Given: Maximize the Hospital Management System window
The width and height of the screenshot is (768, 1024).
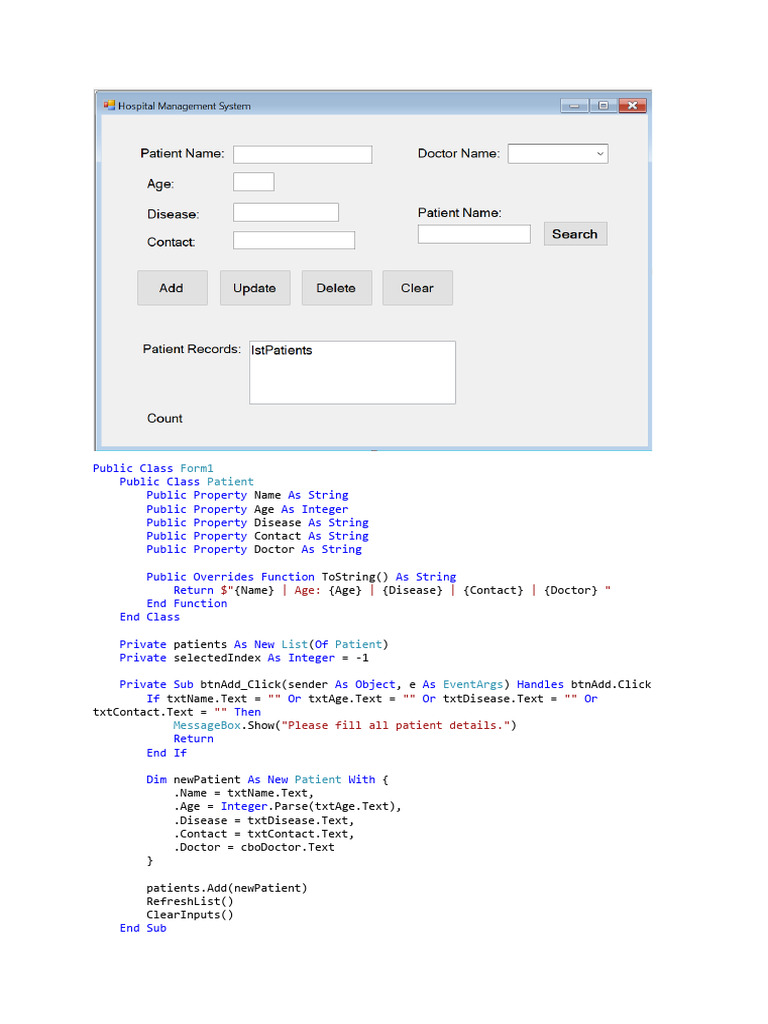Looking at the screenshot, I should [x=603, y=105].
